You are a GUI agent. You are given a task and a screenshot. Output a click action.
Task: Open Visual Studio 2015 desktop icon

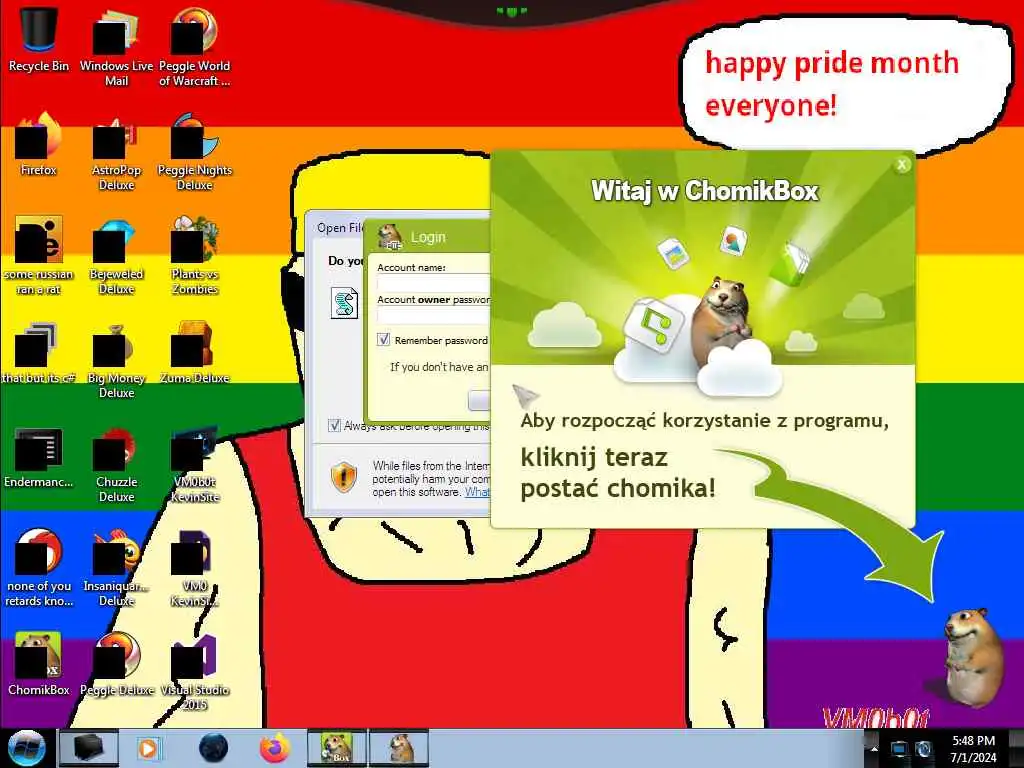pyautogui.click(x=195, y=671)
